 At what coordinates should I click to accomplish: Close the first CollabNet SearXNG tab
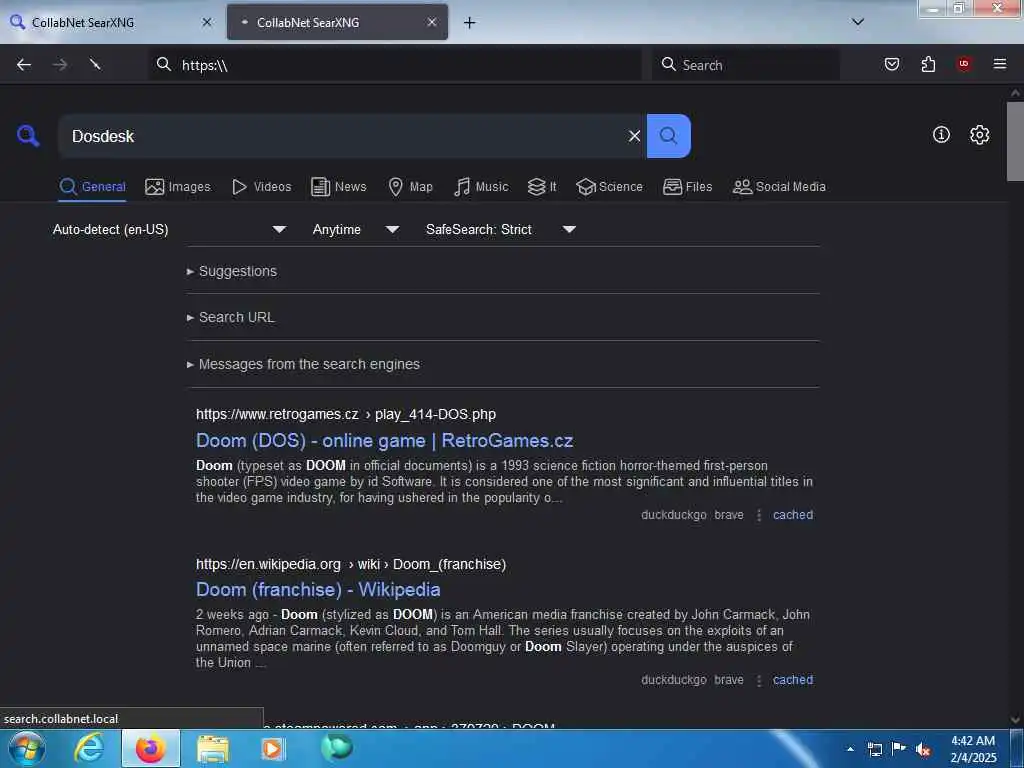[207, 22]
